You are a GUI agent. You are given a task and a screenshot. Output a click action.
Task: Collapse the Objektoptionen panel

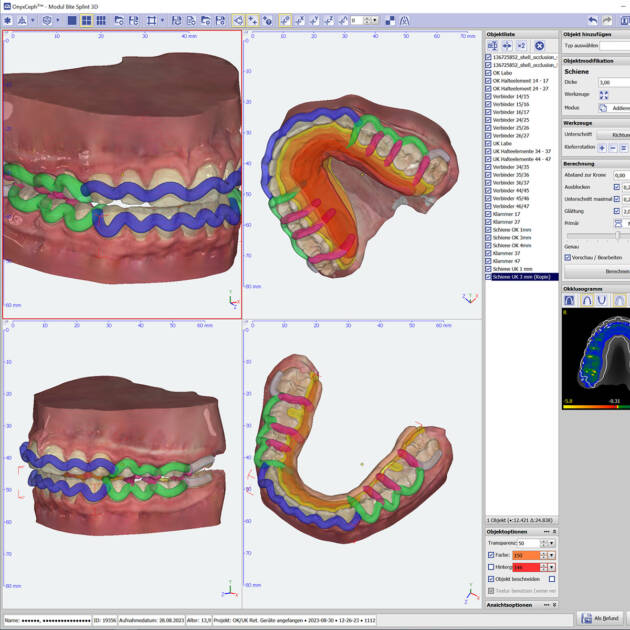[x=554, y=532]
